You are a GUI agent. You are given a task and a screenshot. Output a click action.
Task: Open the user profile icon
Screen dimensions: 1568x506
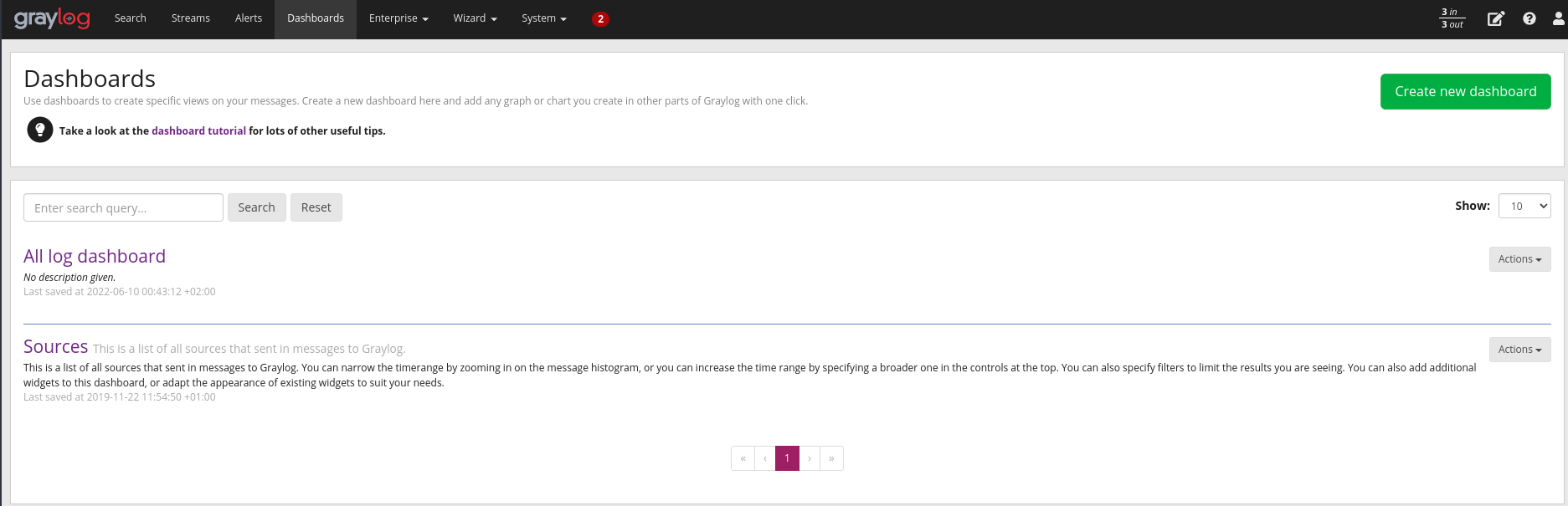click(1558, 18)
